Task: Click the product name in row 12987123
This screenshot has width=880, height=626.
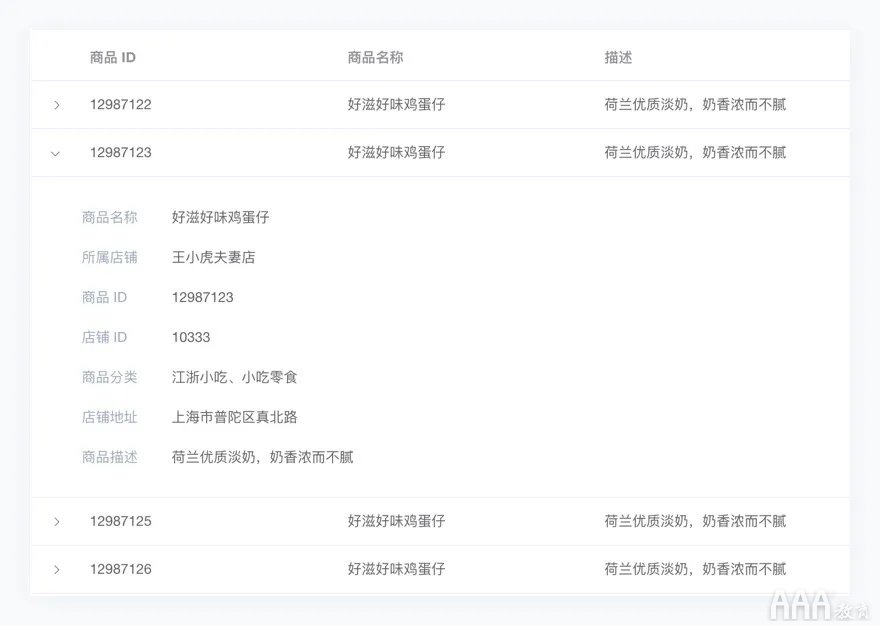Action: [396, 153]
